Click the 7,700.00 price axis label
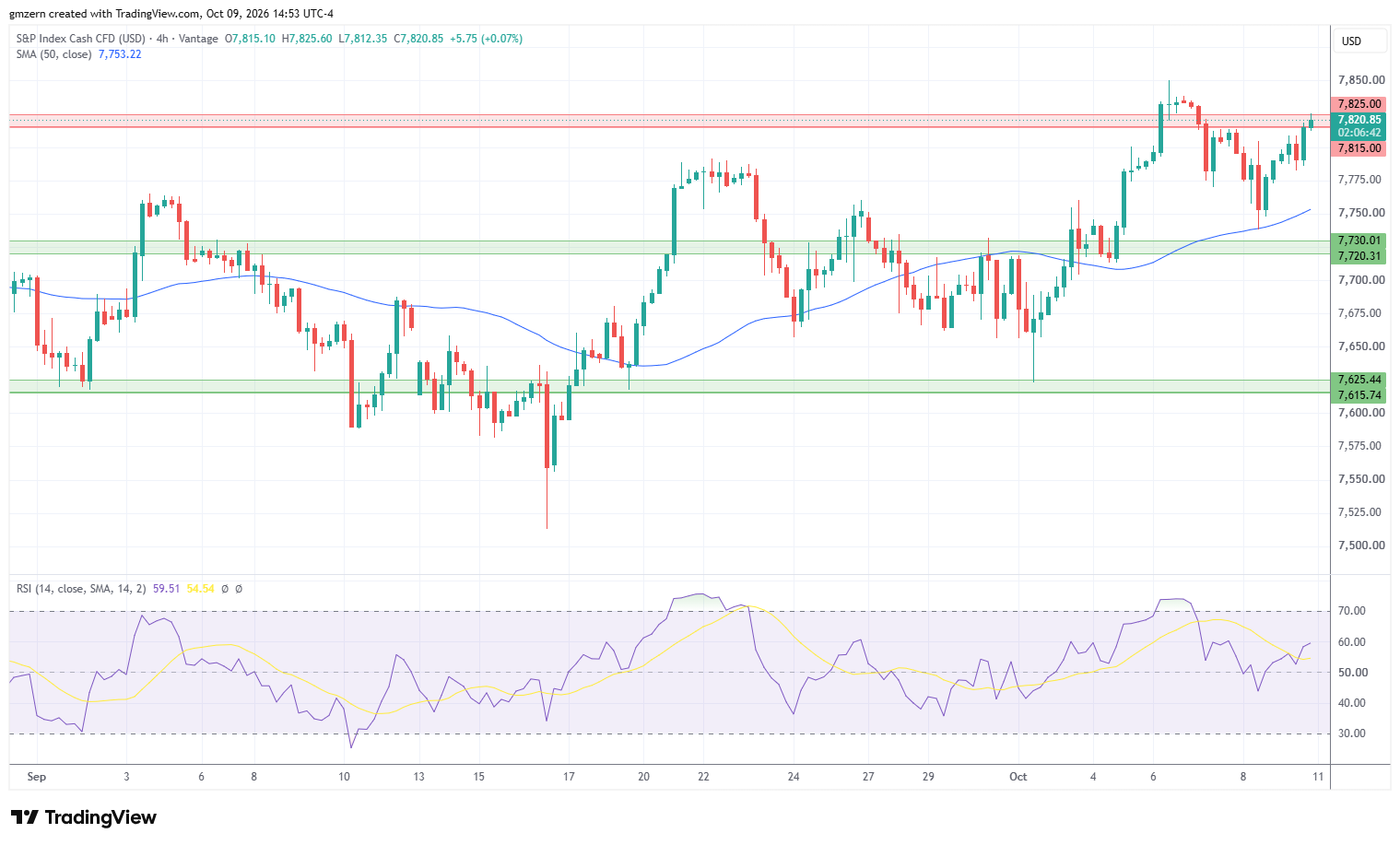Image resolution: width=1400 pixels, height=845 pixels. tap(1361, 280)
